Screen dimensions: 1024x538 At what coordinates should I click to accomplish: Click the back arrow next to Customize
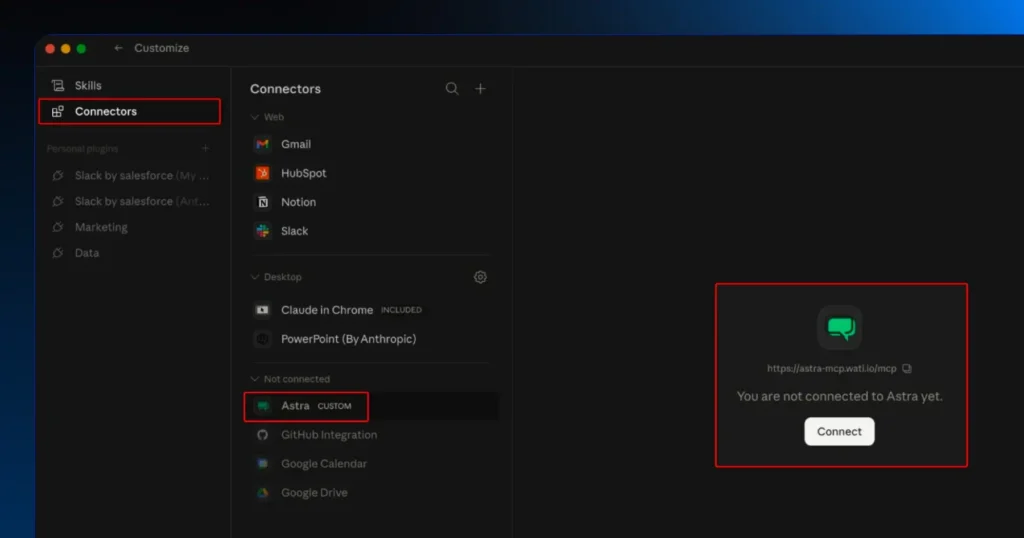coord(118,48)
